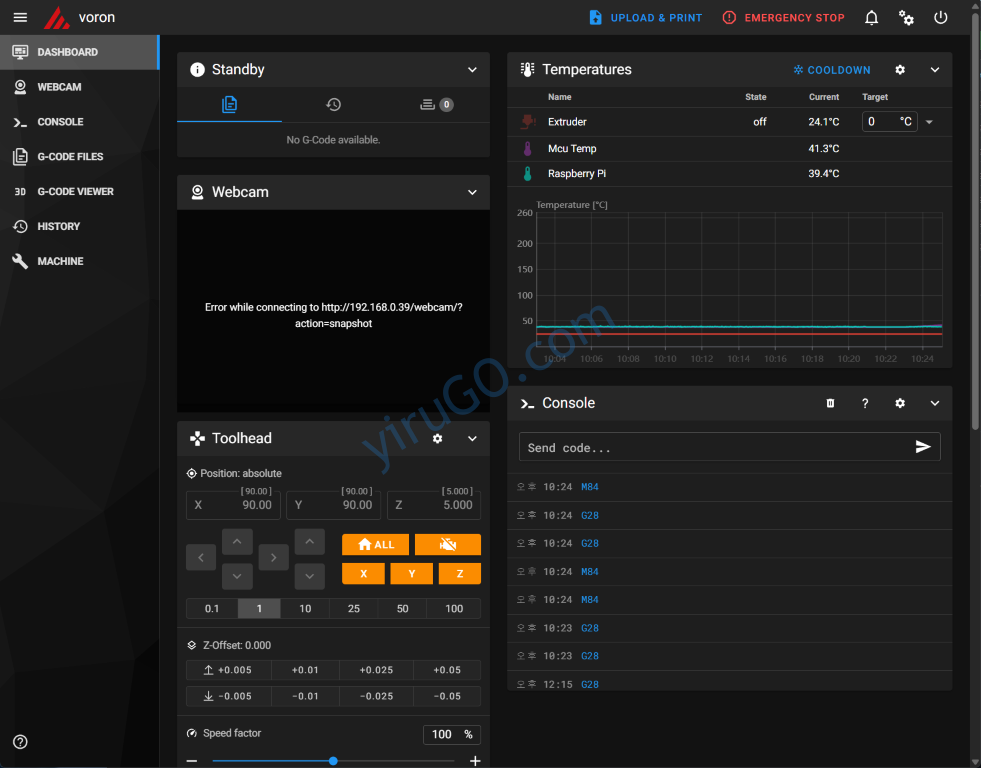Screen dimensions: 981x768
Task: Select the 0.1 mm step size
Action: pos(212,608)
